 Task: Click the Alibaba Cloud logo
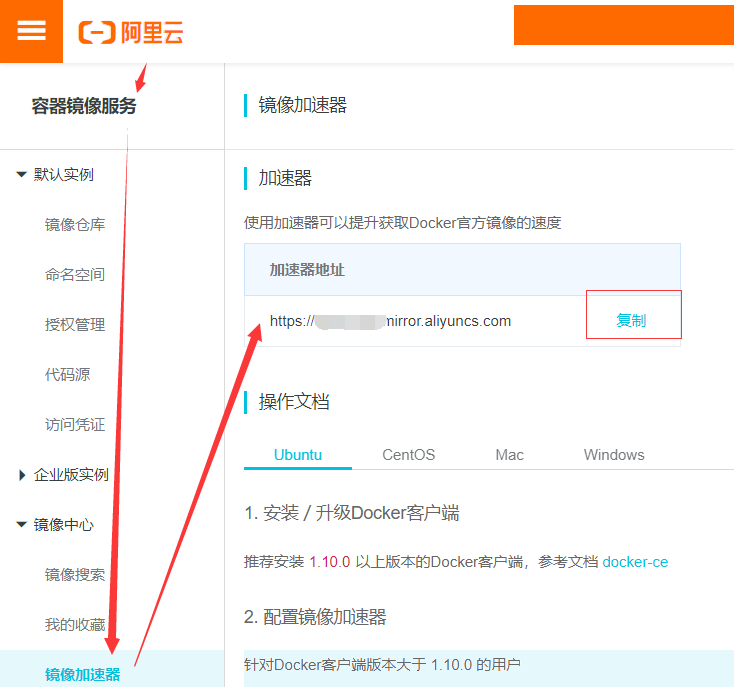click(x=131, y=32)
